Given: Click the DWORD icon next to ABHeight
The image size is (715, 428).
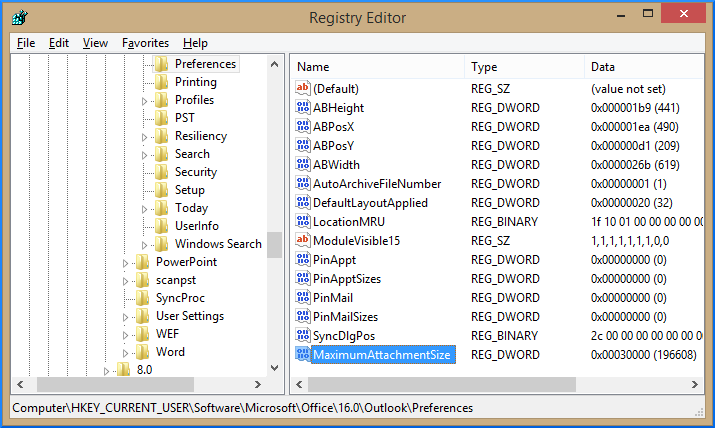Looking at the screenshot, I should (x=302, y=108).
